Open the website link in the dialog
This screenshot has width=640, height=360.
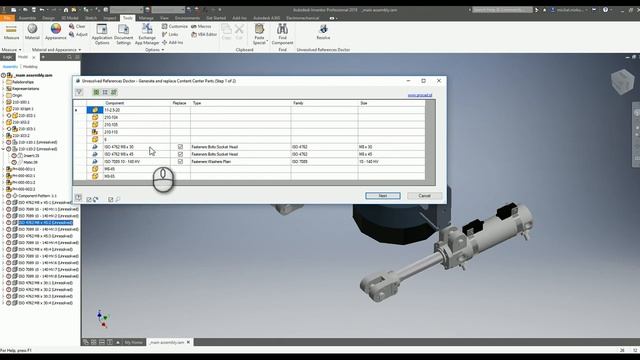coord(420,95)
